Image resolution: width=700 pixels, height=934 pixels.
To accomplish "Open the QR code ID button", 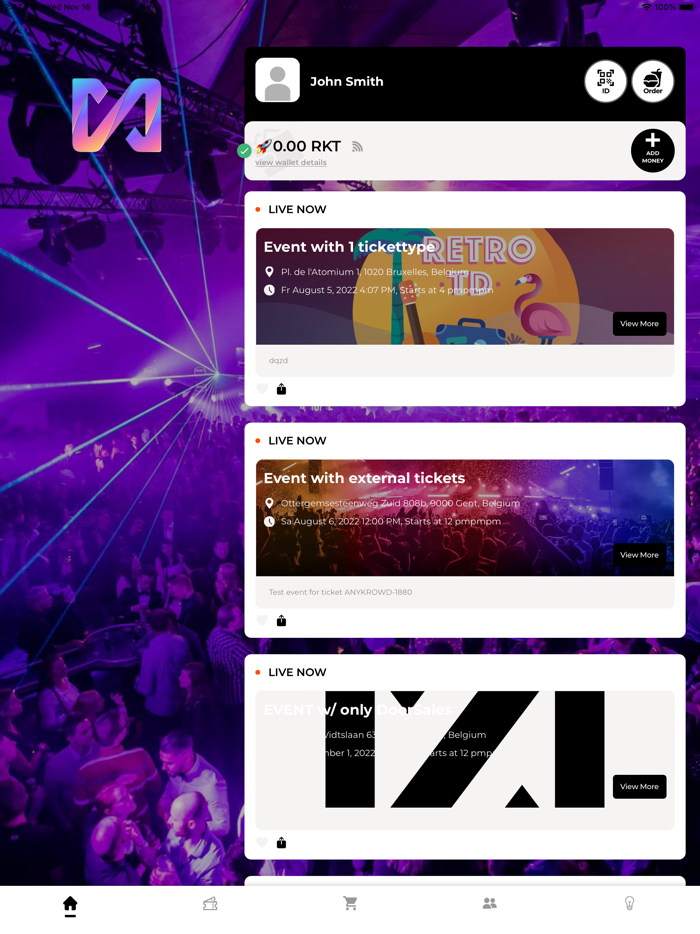I will coord(605,81).
